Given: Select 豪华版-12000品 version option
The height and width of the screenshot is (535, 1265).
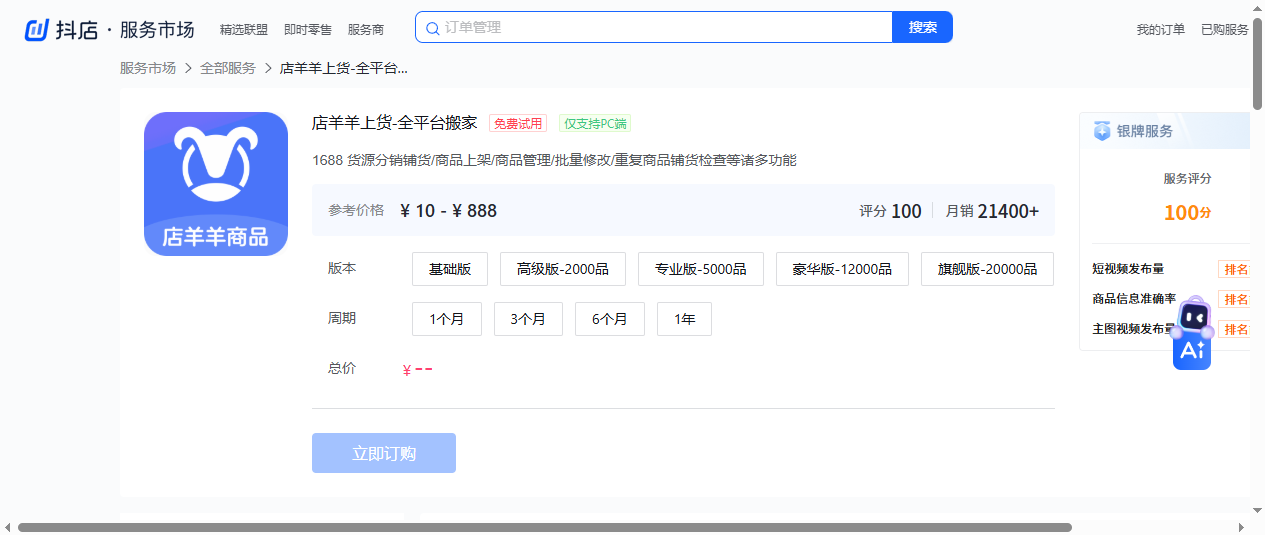Looking at the screenshot, I should (842, 269).
